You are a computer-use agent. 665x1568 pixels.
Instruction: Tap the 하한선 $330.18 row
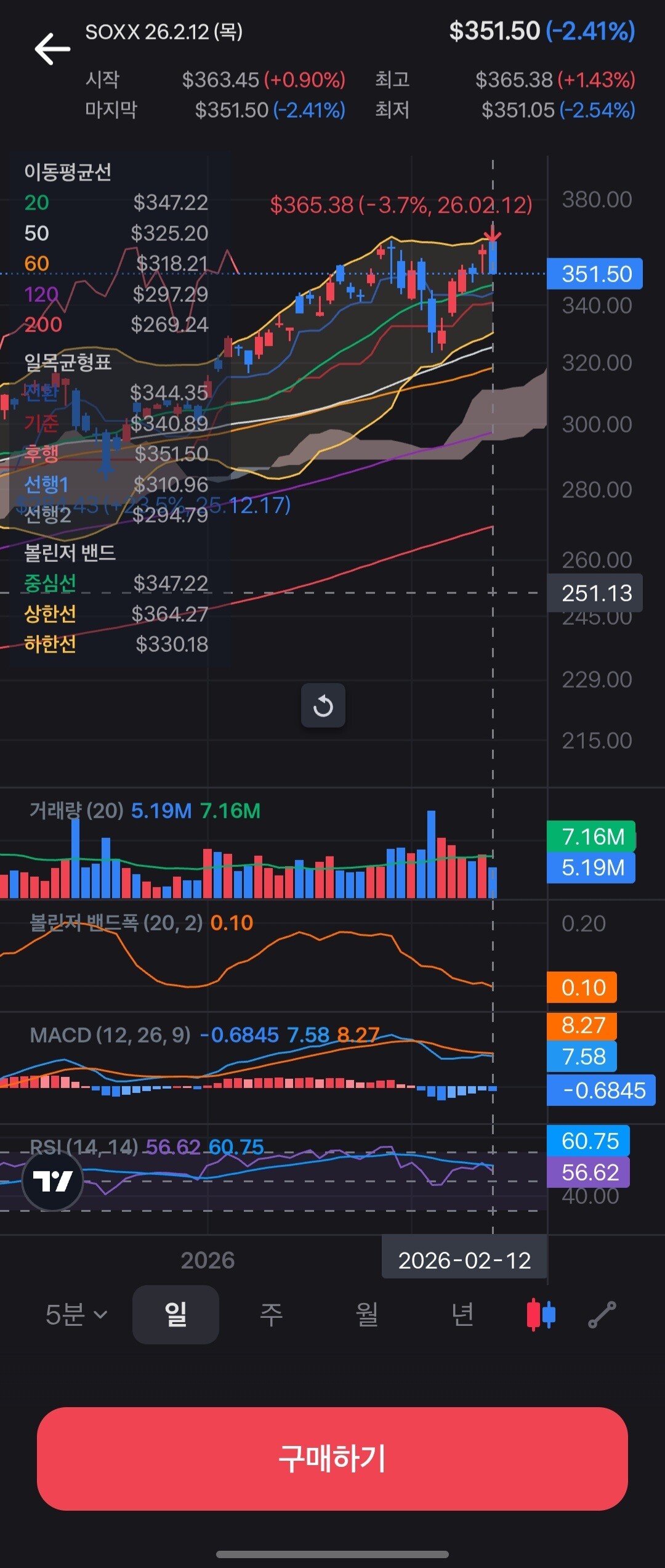coord(116,644)
